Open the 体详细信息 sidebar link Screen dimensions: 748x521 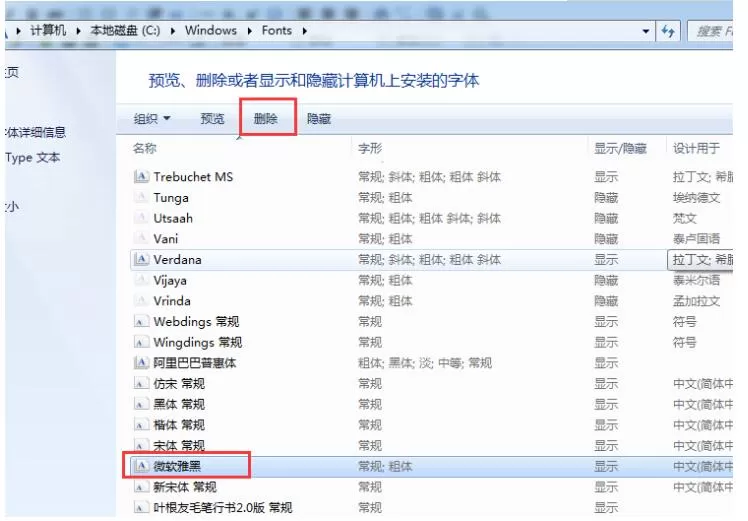(x=36, y=132)
